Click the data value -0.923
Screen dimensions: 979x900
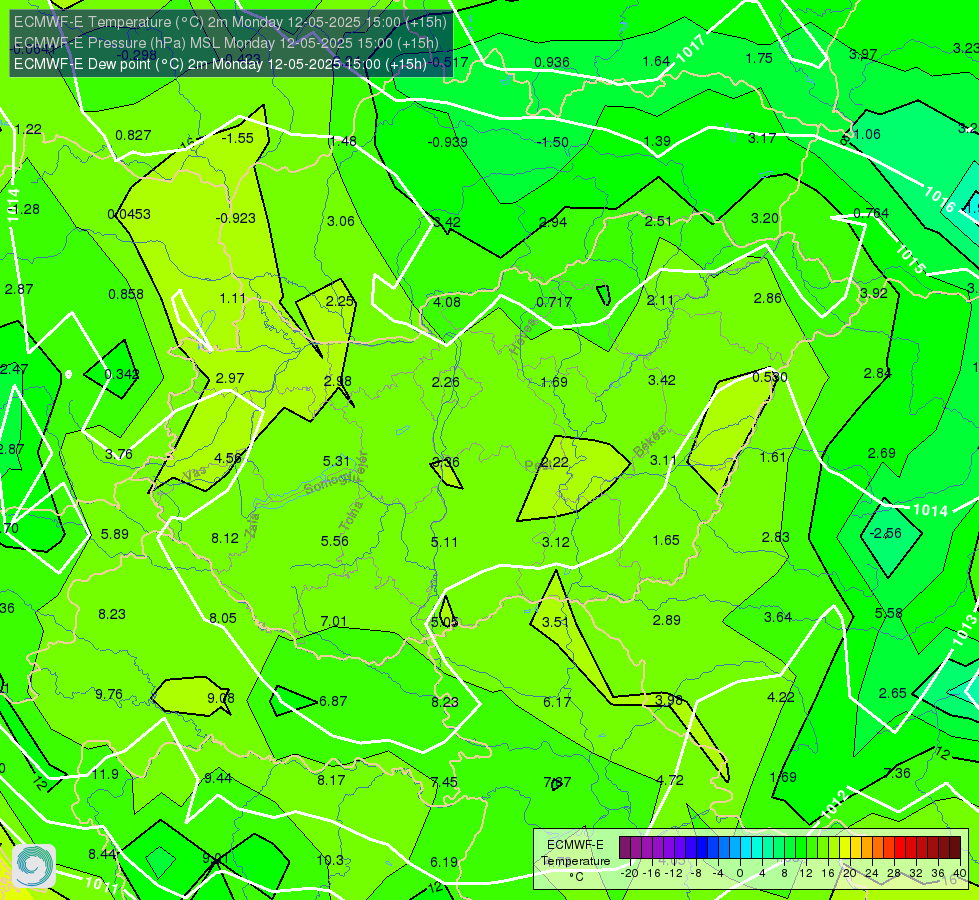click(x=235, y=218)
